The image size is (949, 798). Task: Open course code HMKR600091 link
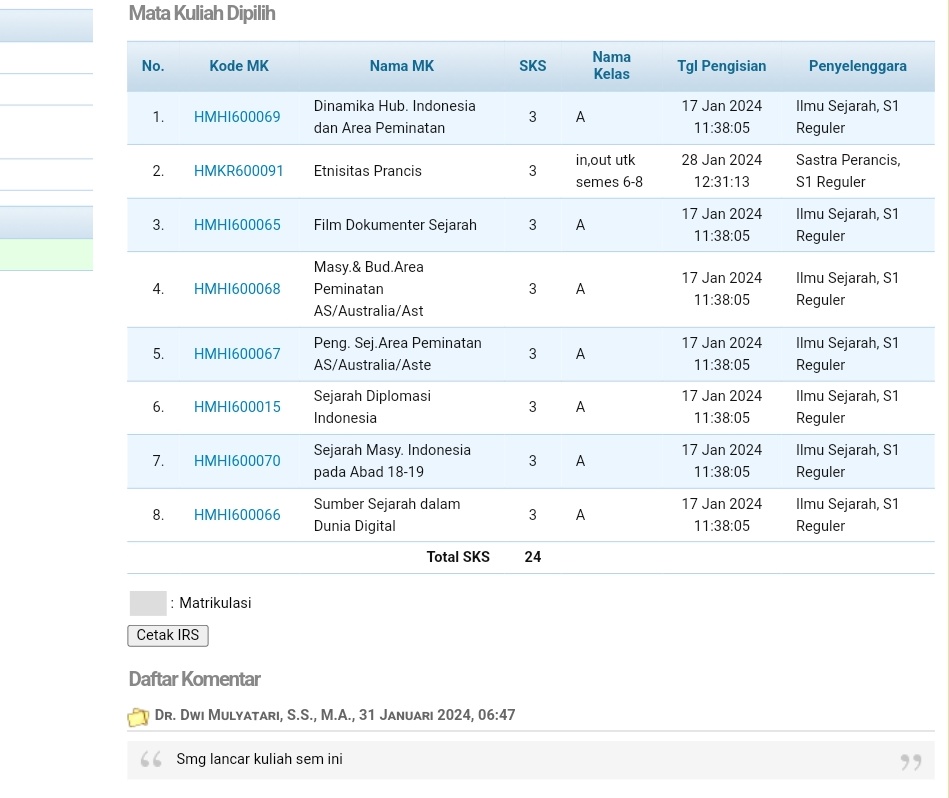[238, 171]
